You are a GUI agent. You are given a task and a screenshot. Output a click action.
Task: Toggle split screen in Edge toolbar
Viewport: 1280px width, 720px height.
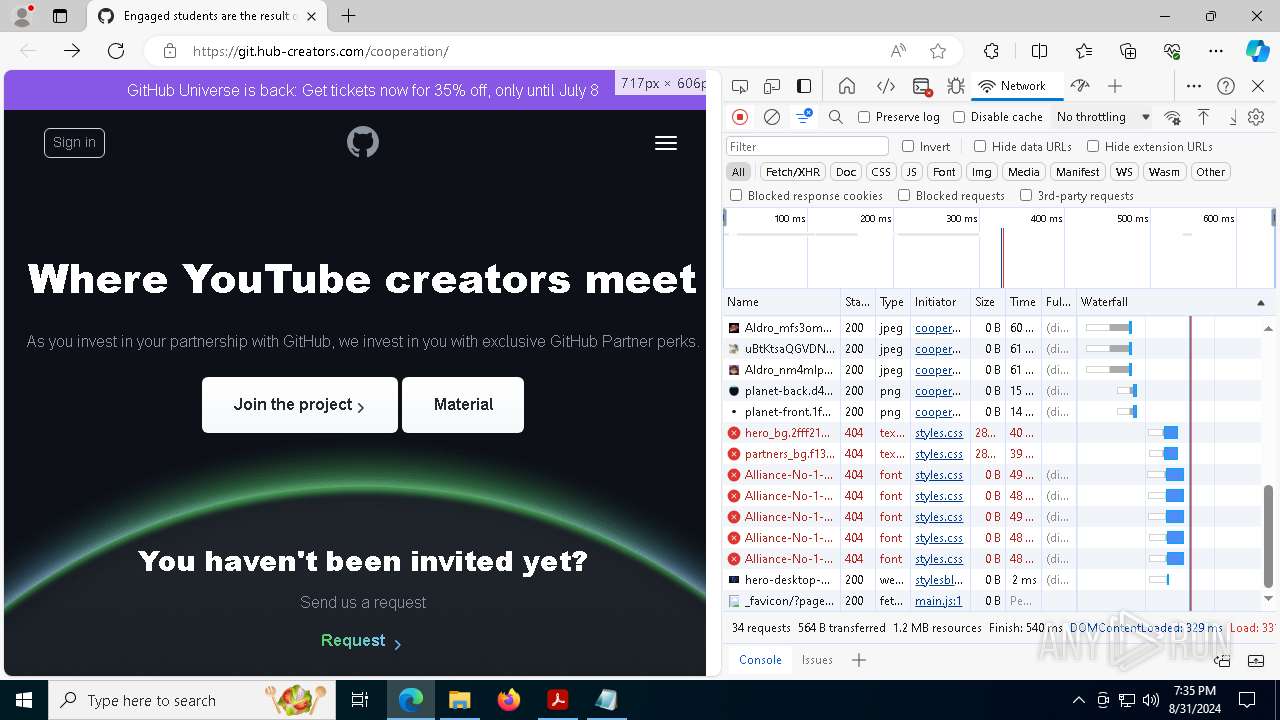pos(1039,51)
